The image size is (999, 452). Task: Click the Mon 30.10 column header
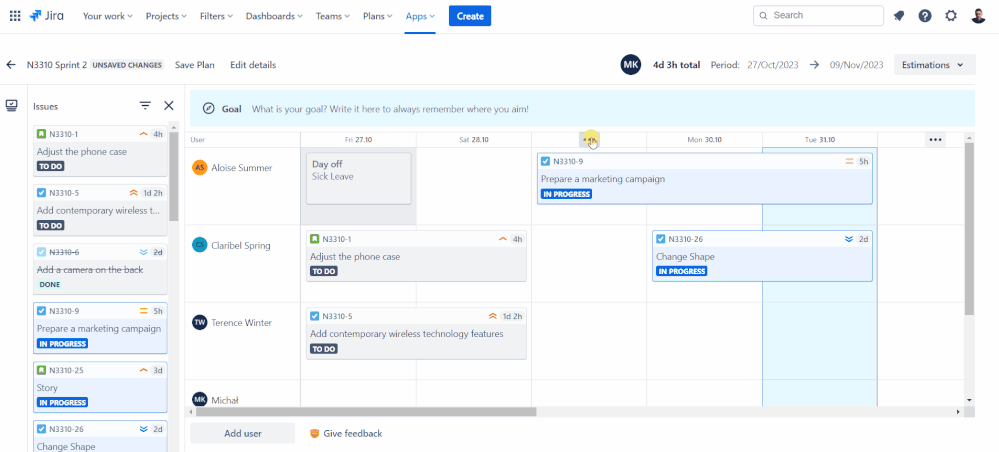point(703,140)
